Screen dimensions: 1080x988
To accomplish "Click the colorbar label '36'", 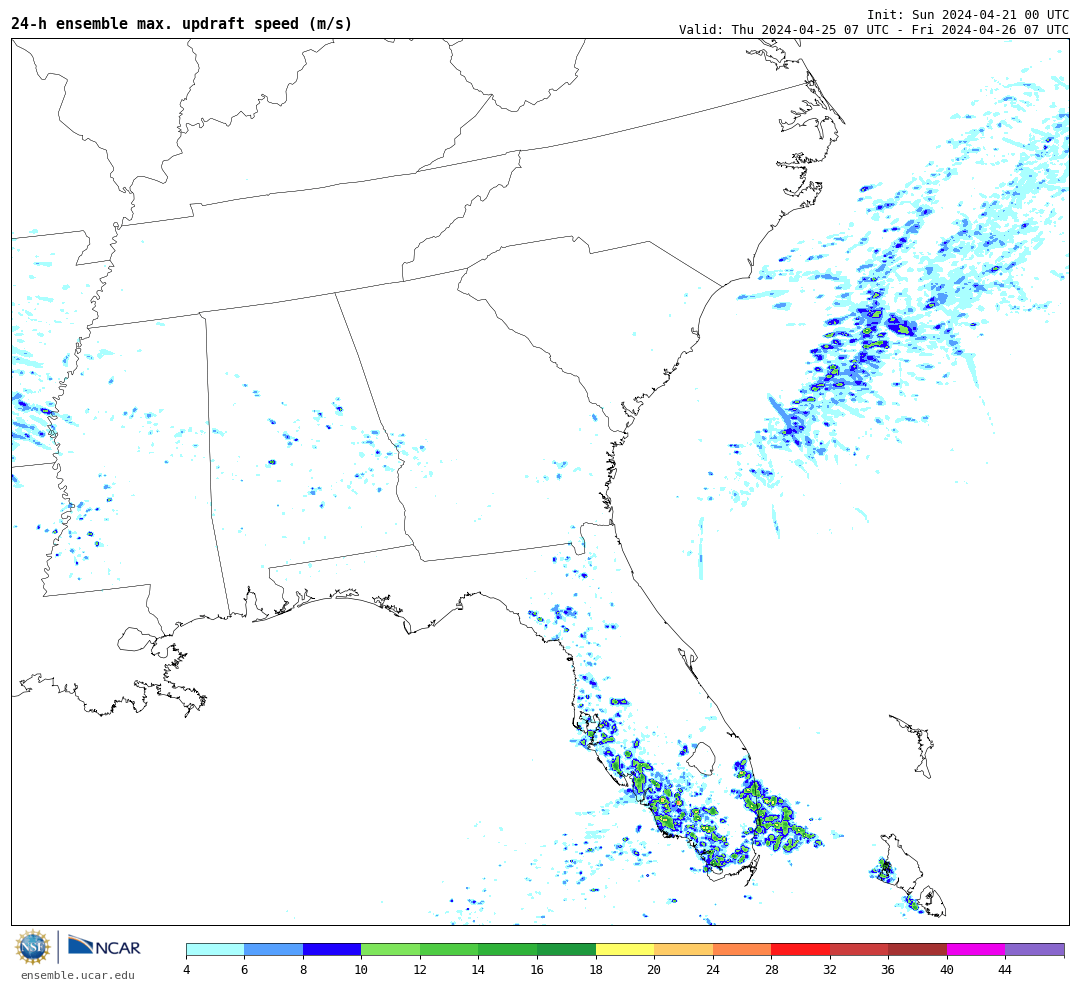I will 888,970.
